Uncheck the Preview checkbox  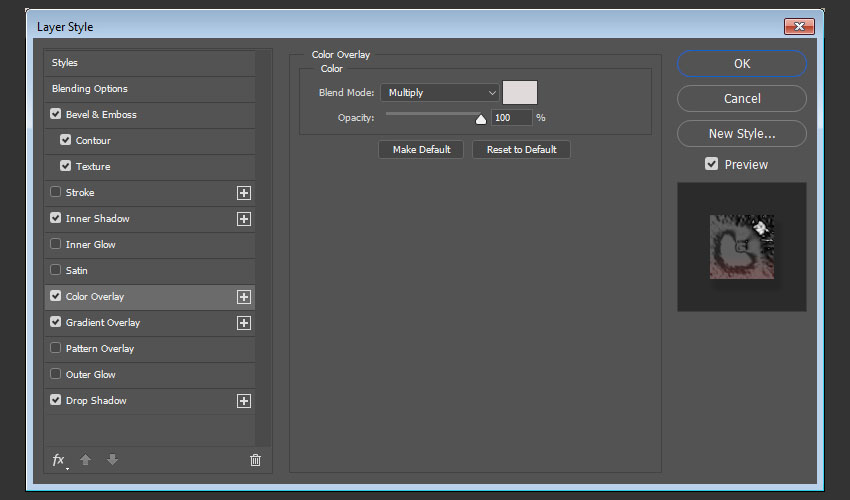coord(712,164)
